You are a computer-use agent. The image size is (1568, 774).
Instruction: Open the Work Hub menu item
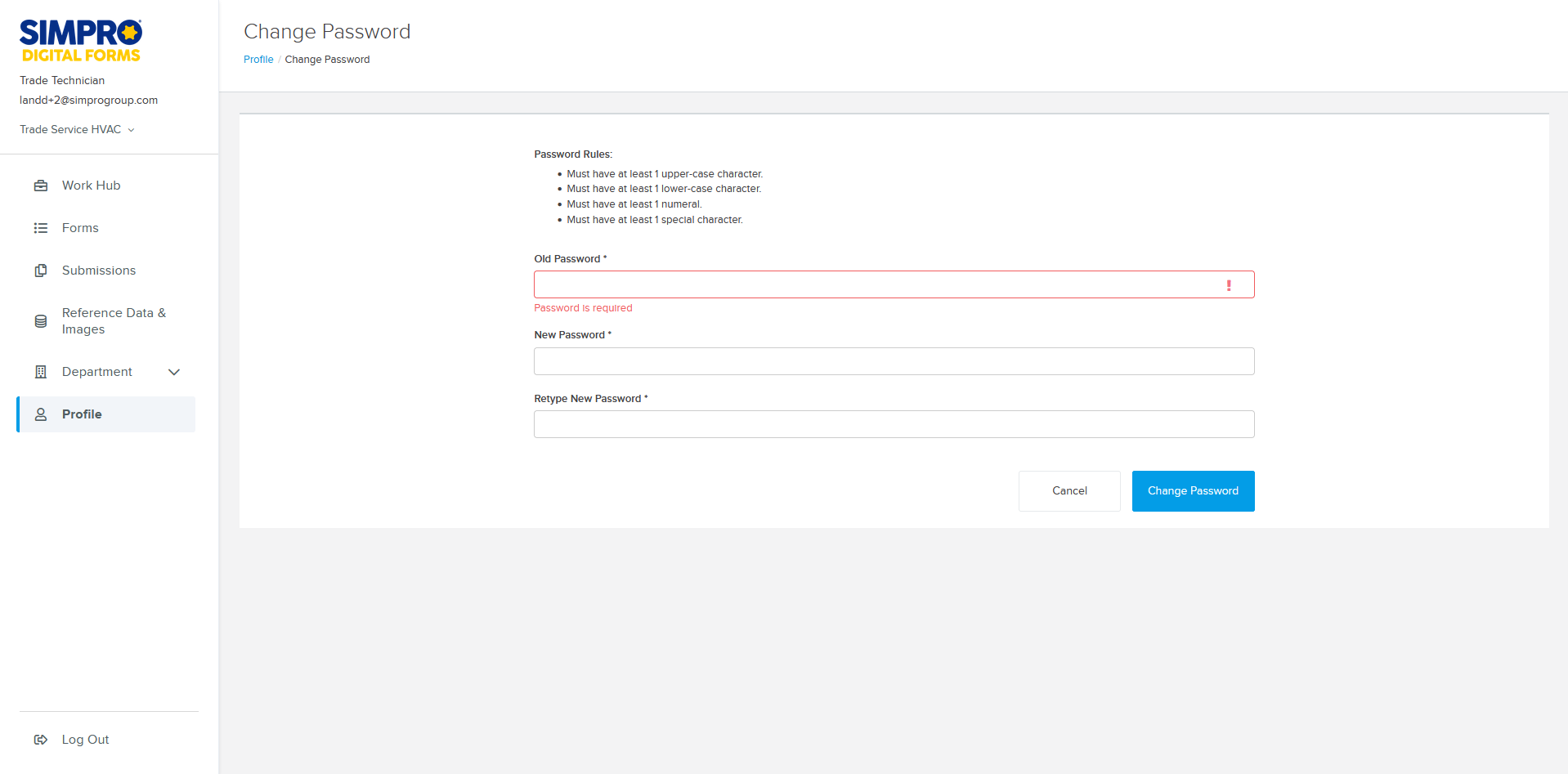[90, 186]
